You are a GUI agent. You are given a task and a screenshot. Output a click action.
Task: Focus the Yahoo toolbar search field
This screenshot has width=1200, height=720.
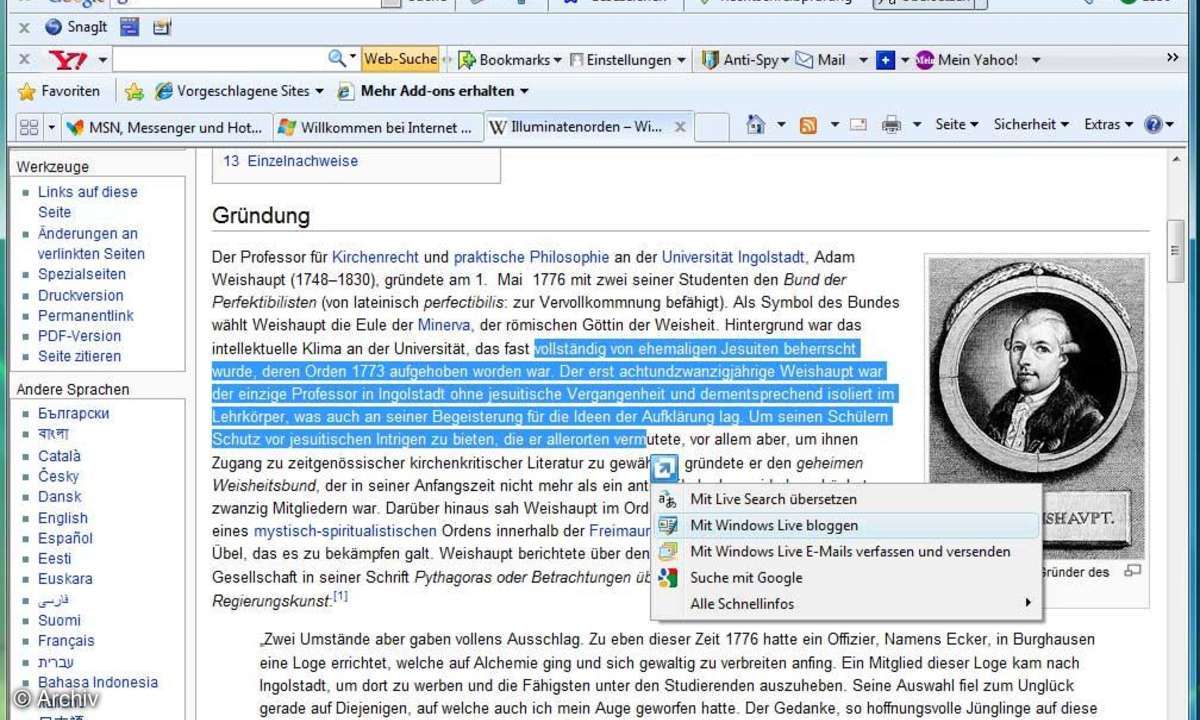click(220, 60)
